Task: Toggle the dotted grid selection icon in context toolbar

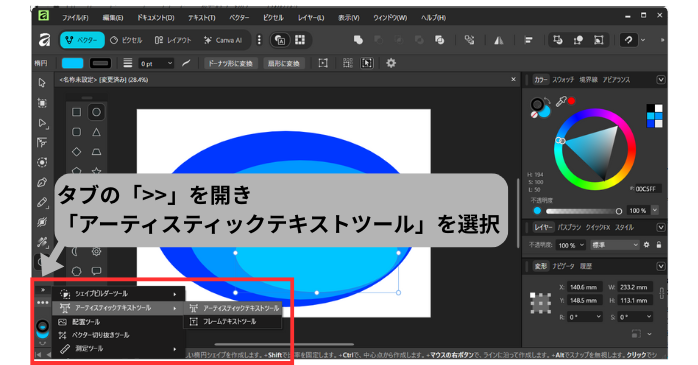Action: [348, 63]
